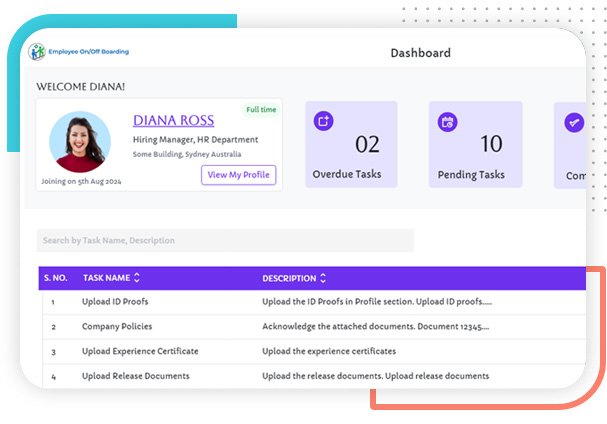Click the Pending Tasks calendar icon
This screenshot has width=607, height=424.
click(448, 122)
